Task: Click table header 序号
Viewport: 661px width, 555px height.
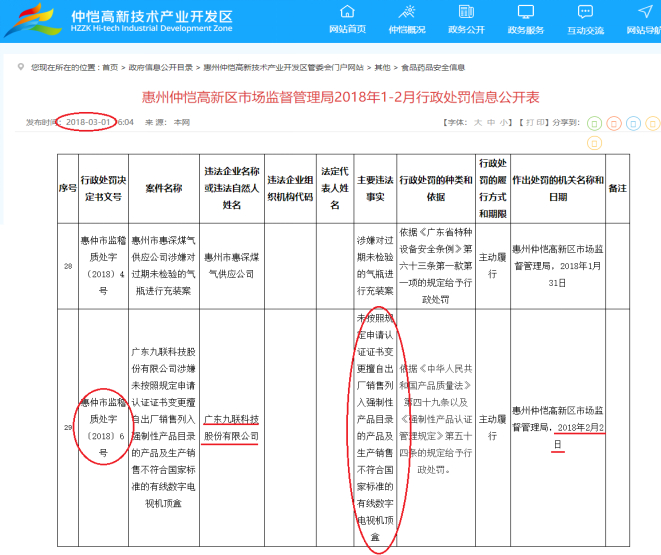Action: point(68,188)
